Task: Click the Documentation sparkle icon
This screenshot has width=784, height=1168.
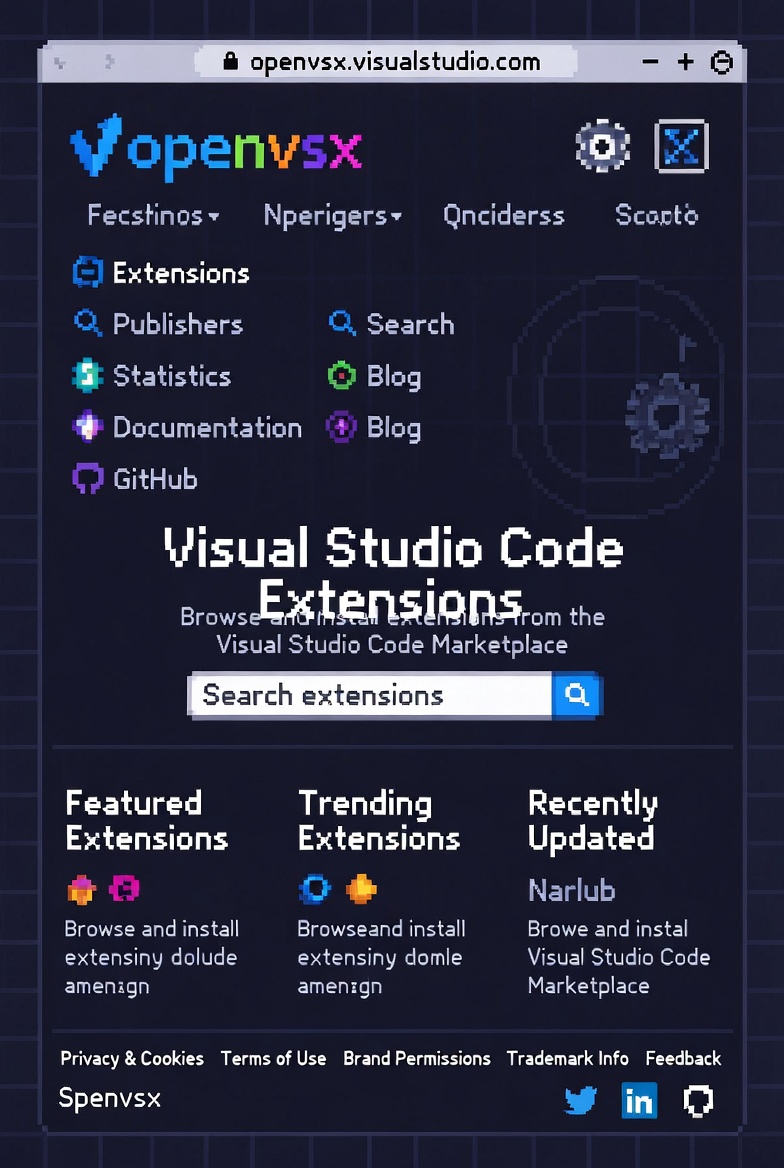Action: coord(87,428)
